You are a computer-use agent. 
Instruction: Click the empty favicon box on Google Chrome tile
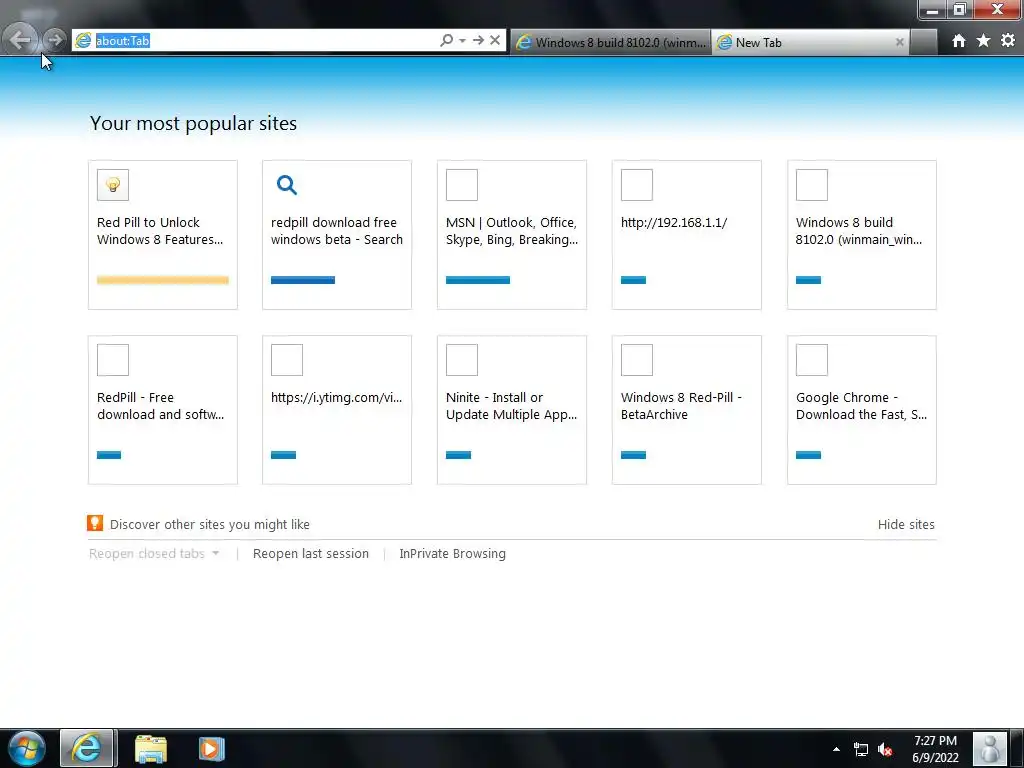[812, 360]
